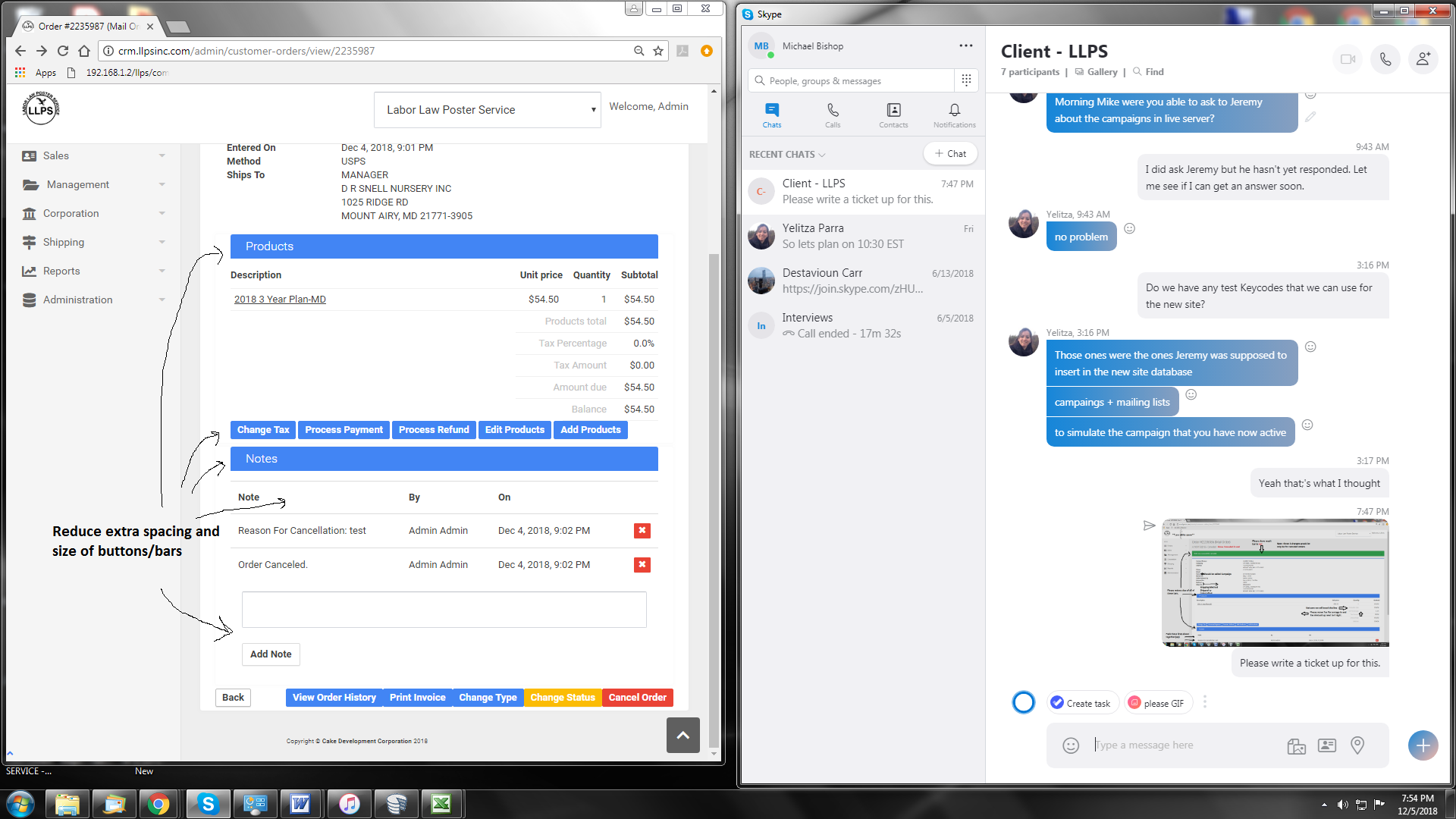This screenshot has width=1456, height=819.
Task: Click into the new note text field
Action: [x=444, y=610]
